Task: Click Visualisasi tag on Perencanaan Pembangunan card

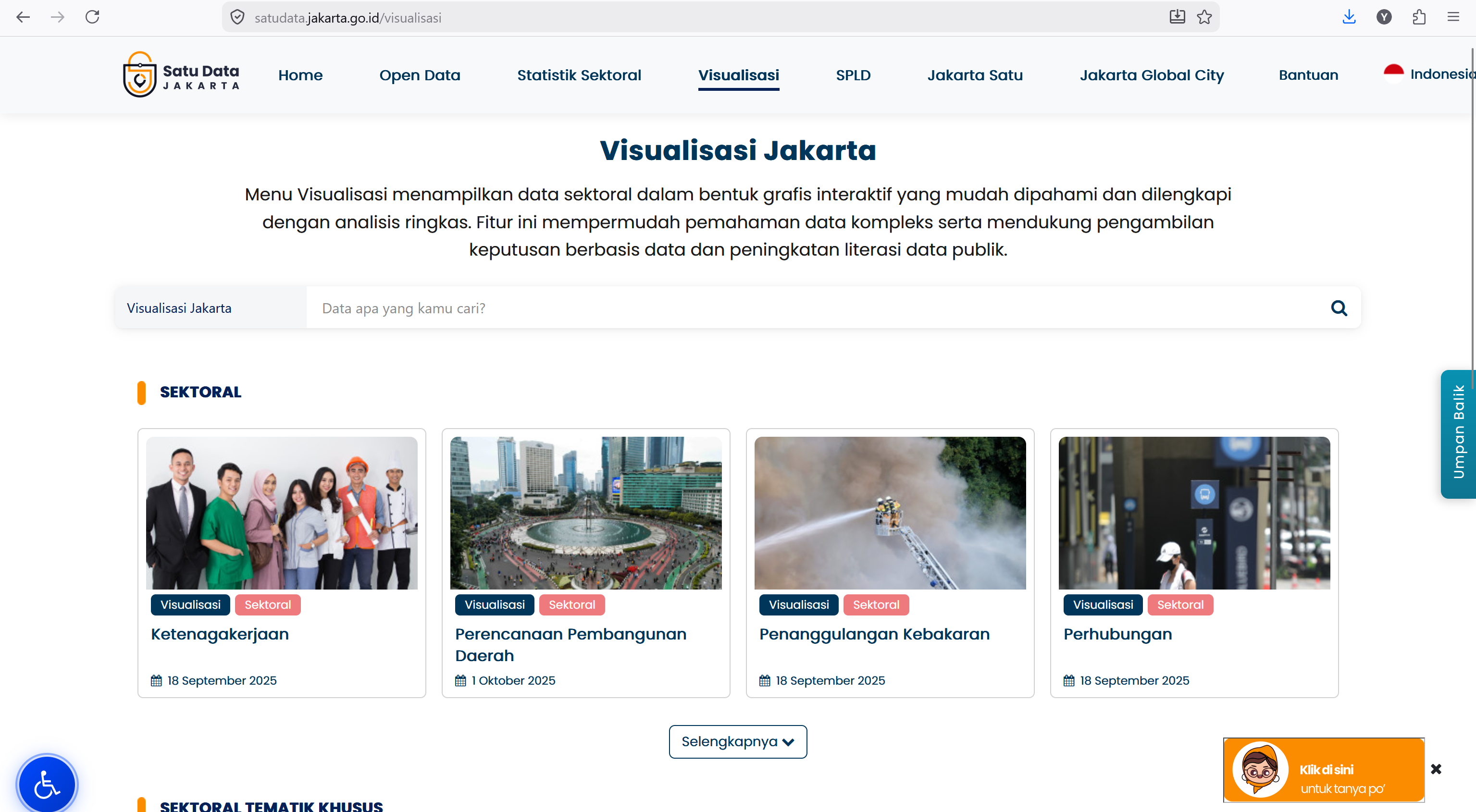Action: tap(495, 605)
